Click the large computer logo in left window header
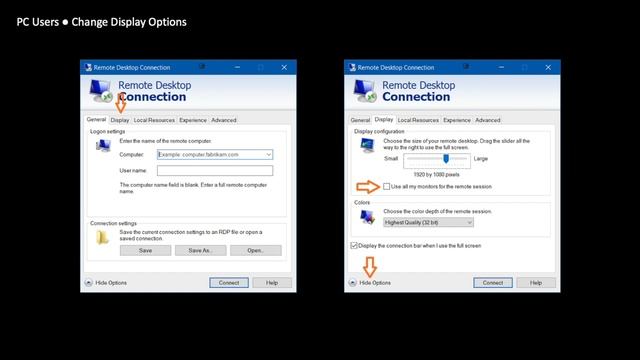The image size is (640, 360). 100,91
